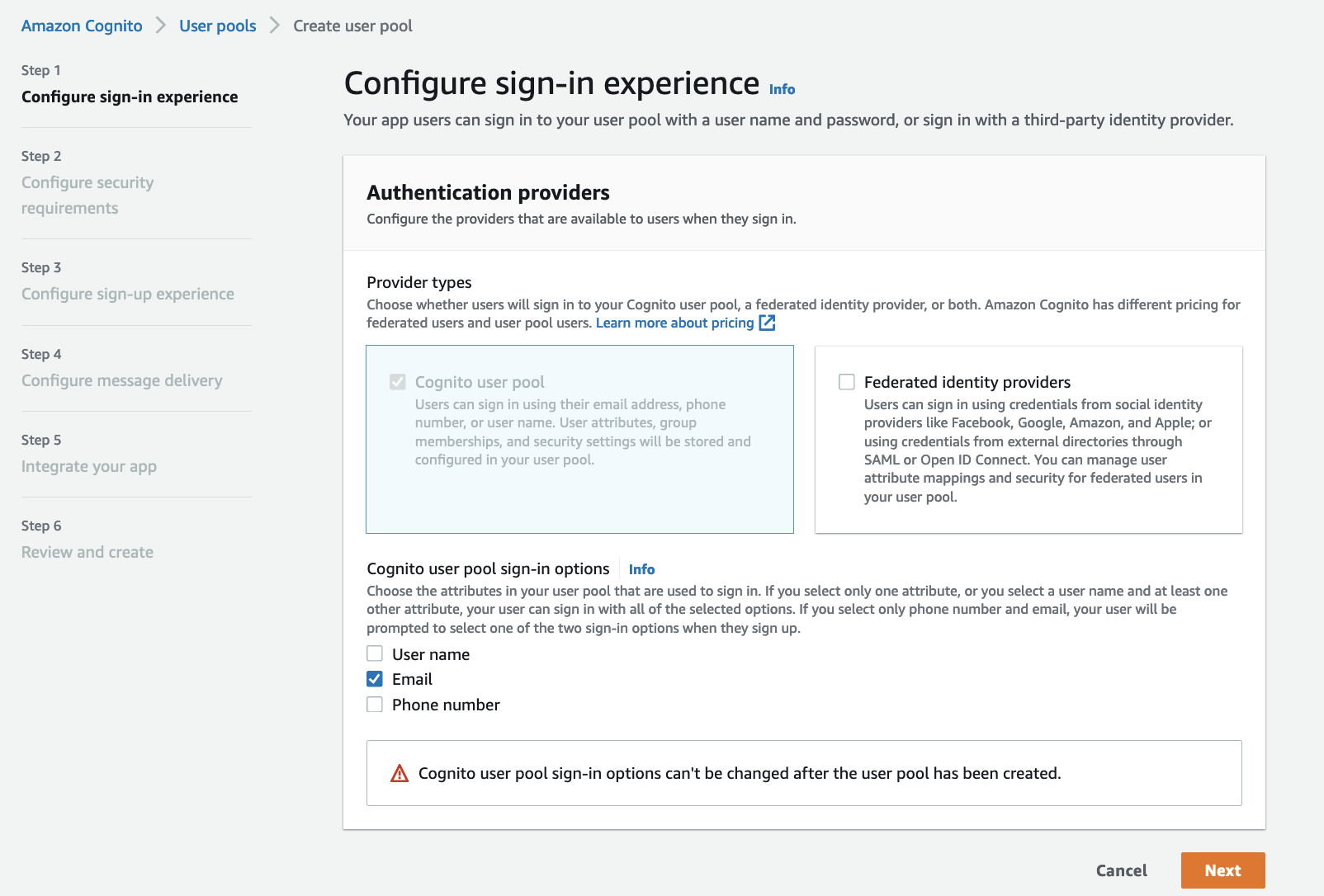Click the Next button
Screen dimensions: 1324x896
[x=1222, y=870]
